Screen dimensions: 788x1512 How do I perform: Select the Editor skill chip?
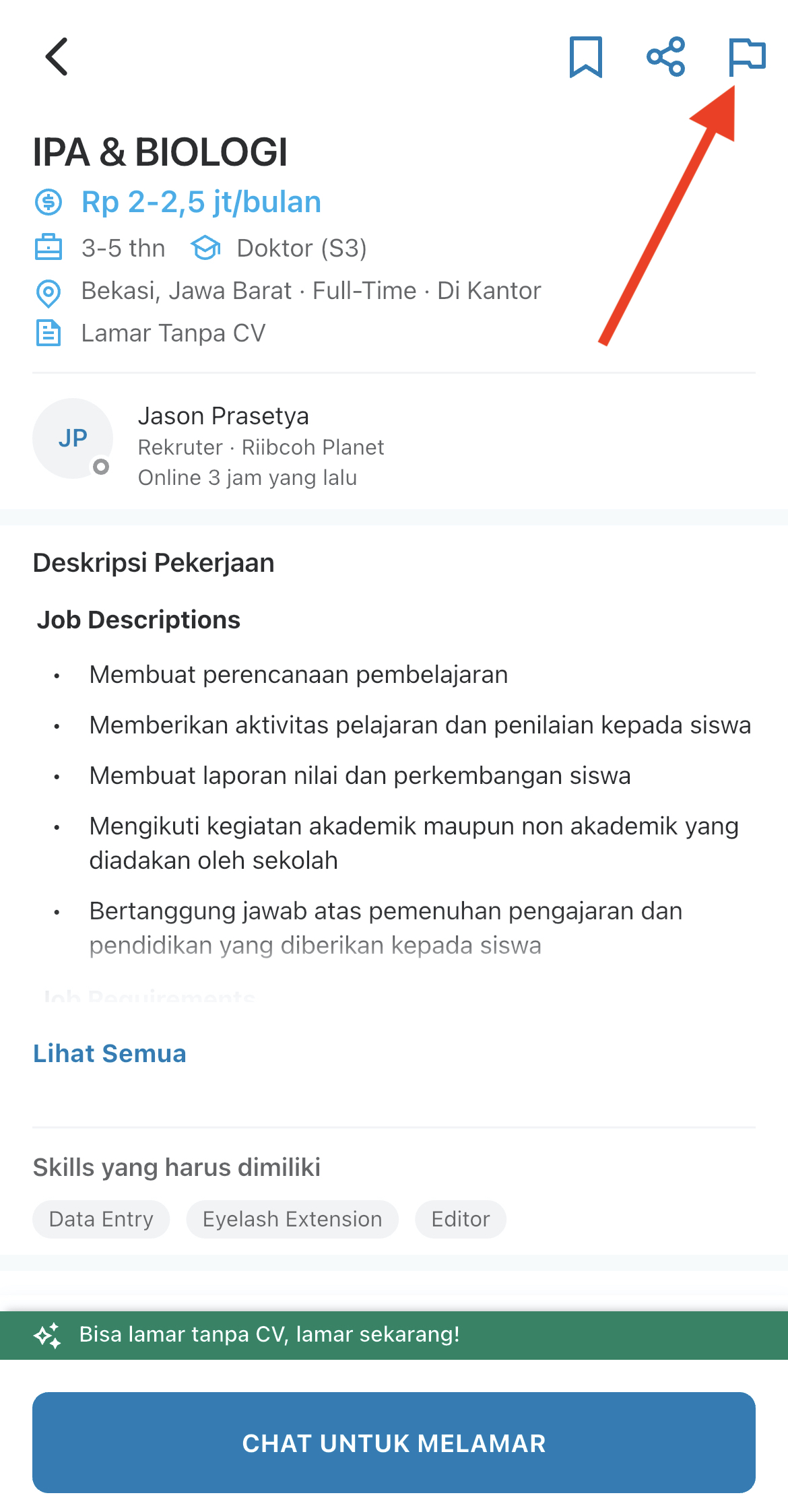pos(461,1219)
